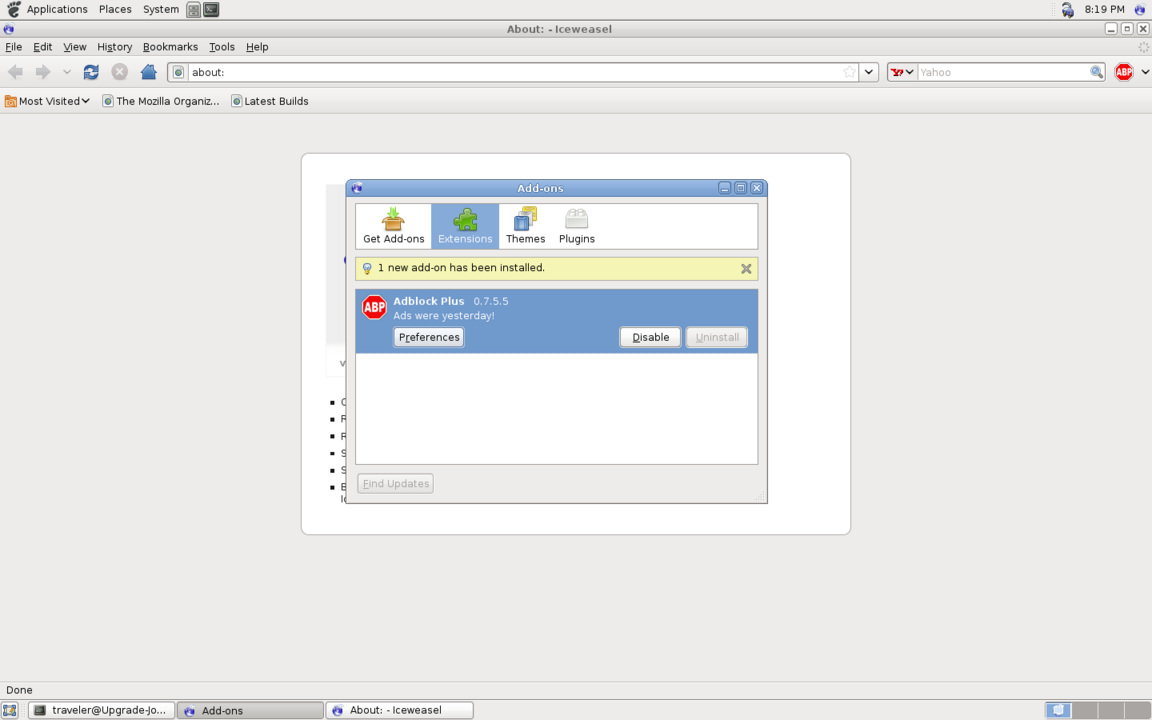Click the version number 0.7.5.5
This screenshot has width=1152, height=720.
(x=491, y=301)
